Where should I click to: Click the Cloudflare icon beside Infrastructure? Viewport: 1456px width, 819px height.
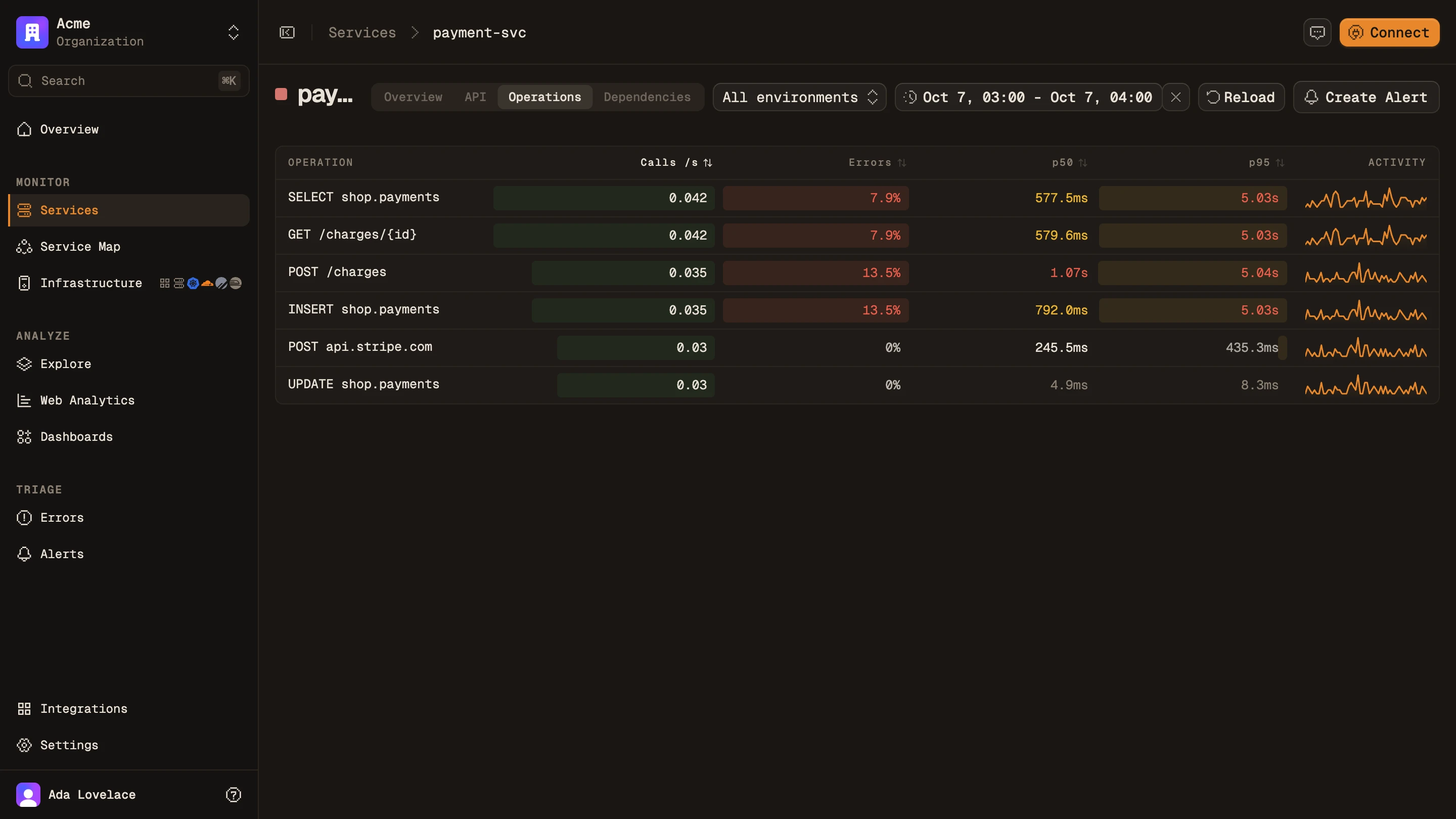207,283
